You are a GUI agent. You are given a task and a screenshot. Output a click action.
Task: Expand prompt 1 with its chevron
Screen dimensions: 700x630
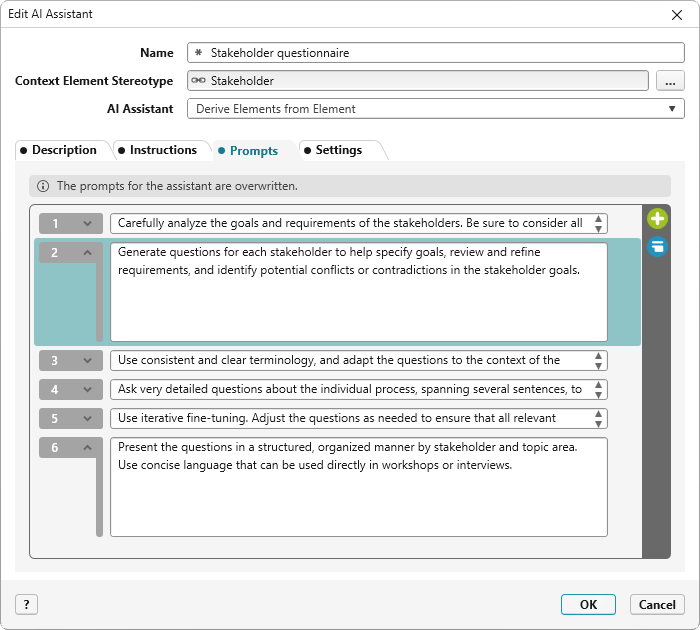(88, 224)
